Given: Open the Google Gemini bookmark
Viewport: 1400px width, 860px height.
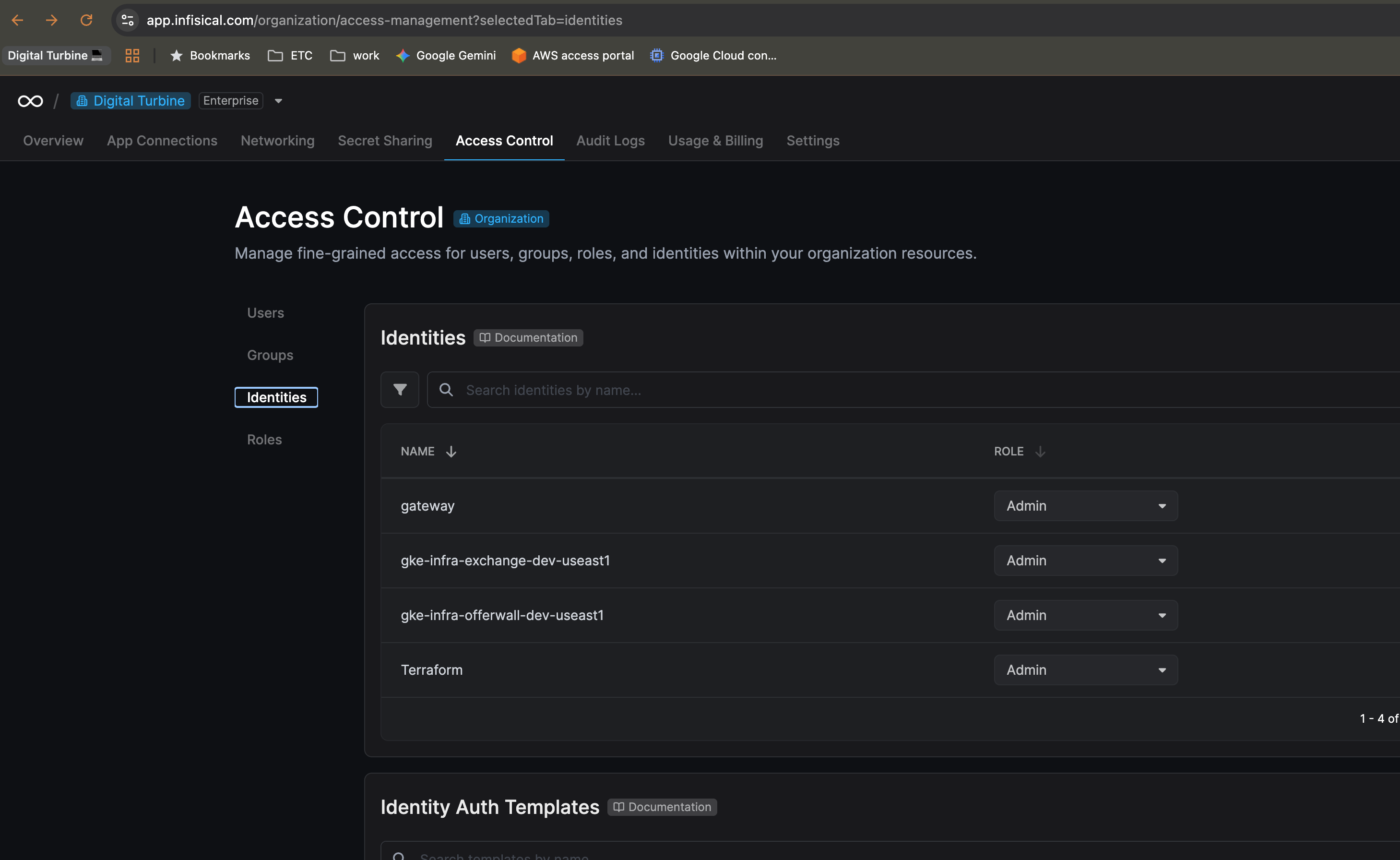Looking at the screenshot, I should click(x=446, y=55).
